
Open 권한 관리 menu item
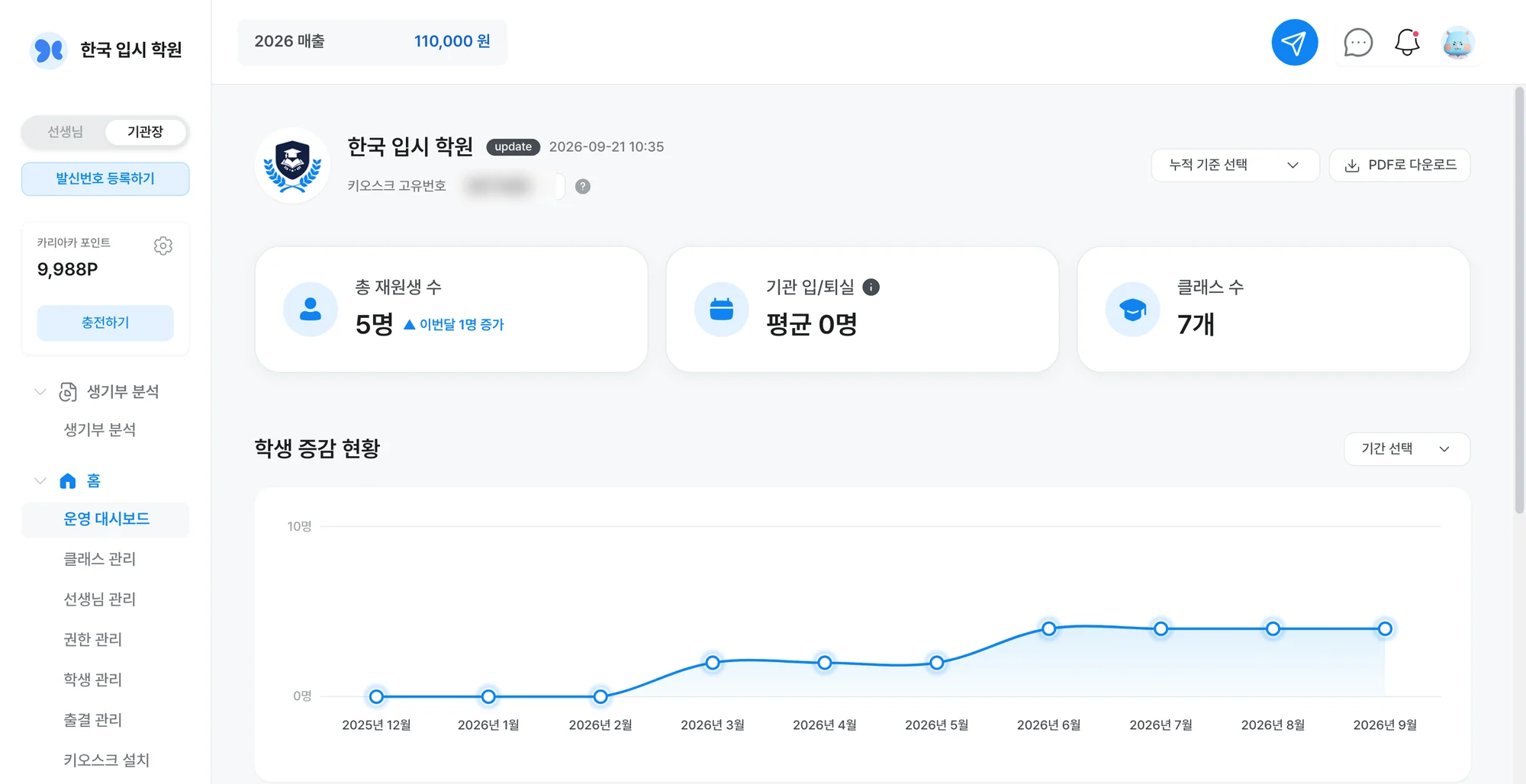pyautogui.click(x=93, y=639)
